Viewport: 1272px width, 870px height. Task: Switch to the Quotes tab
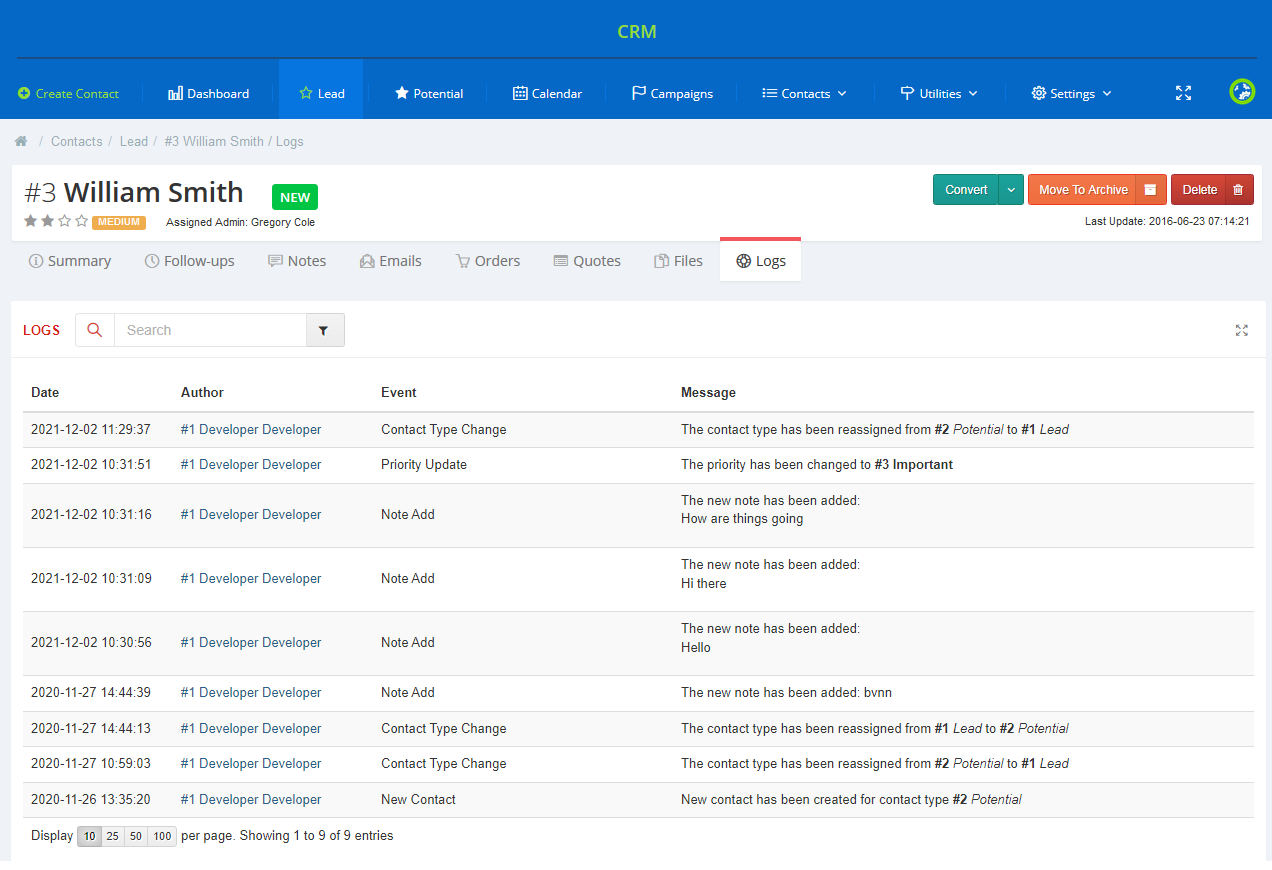587,261
